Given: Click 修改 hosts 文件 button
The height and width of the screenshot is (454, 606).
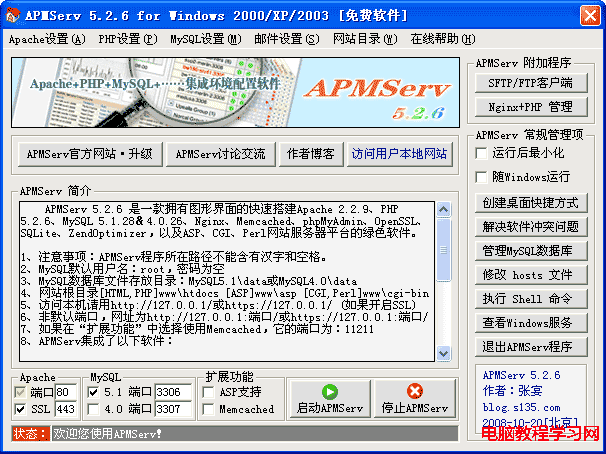Looking at the screenshot, I should pyautogui.click(x=531, y=275).
